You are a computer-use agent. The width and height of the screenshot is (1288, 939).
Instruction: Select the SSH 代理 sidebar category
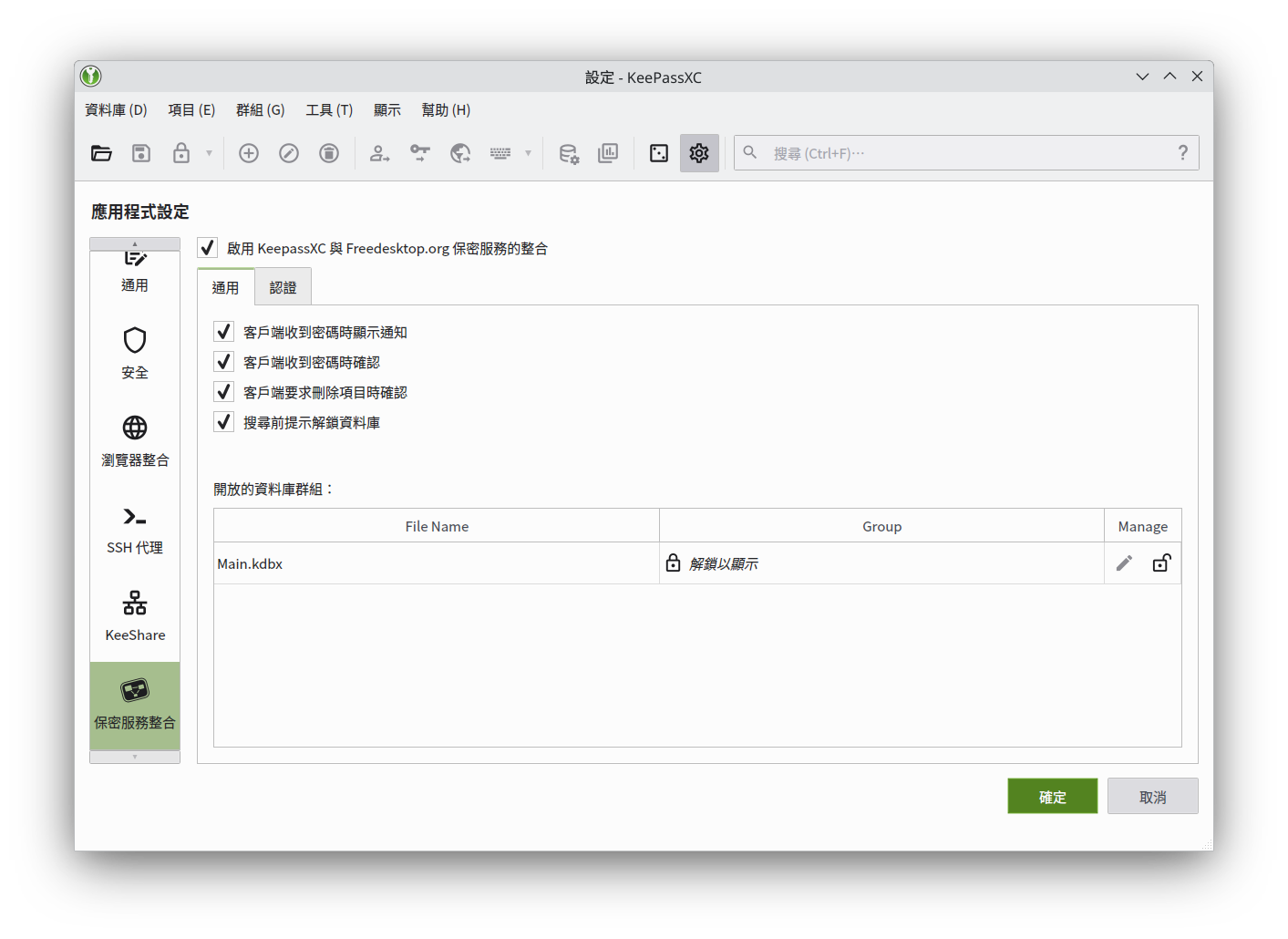tap(135, 529)
